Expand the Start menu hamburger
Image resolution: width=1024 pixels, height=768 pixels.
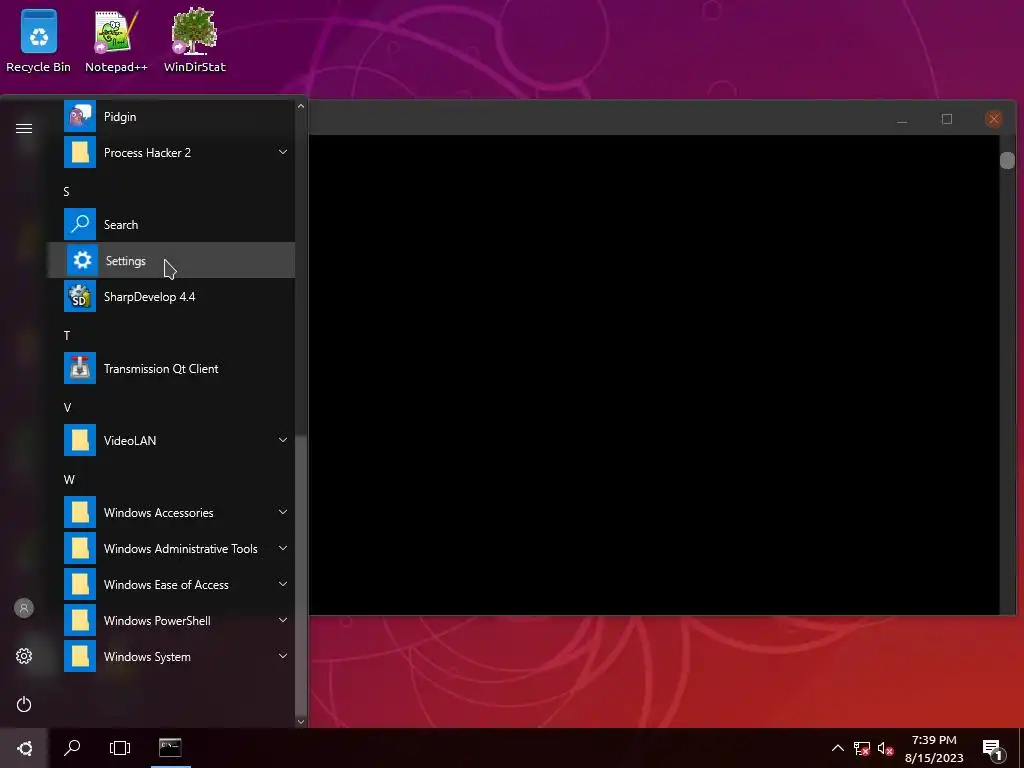tap(24, 129)
